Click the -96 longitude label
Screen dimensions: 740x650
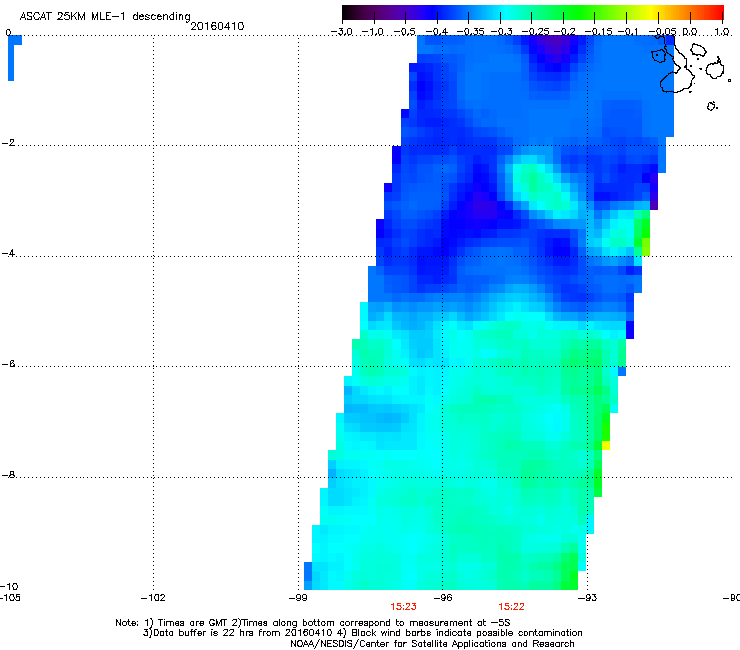point(443,598)
